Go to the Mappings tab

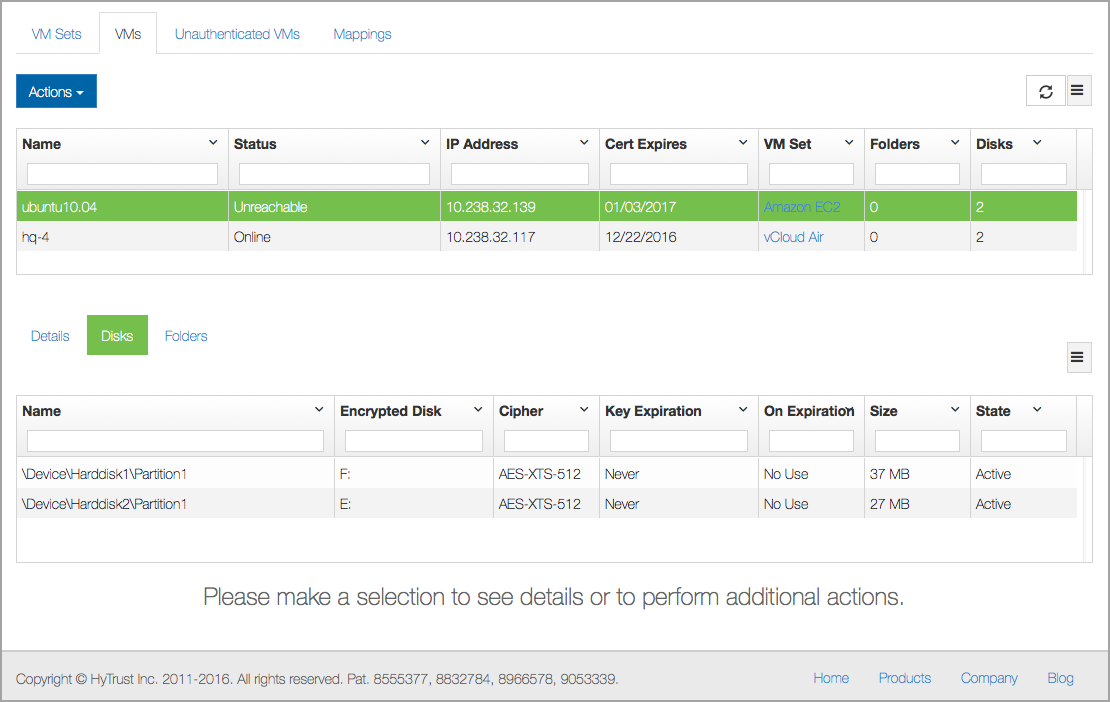362,34
